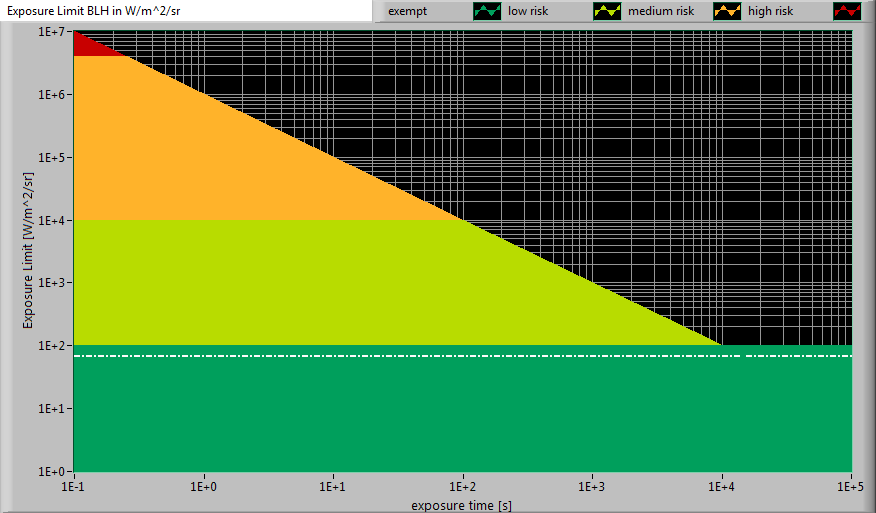The height and width of the screenshot is (513, 876).
Task: Select the 'exempt' legend label
Action: click(407, 11)
